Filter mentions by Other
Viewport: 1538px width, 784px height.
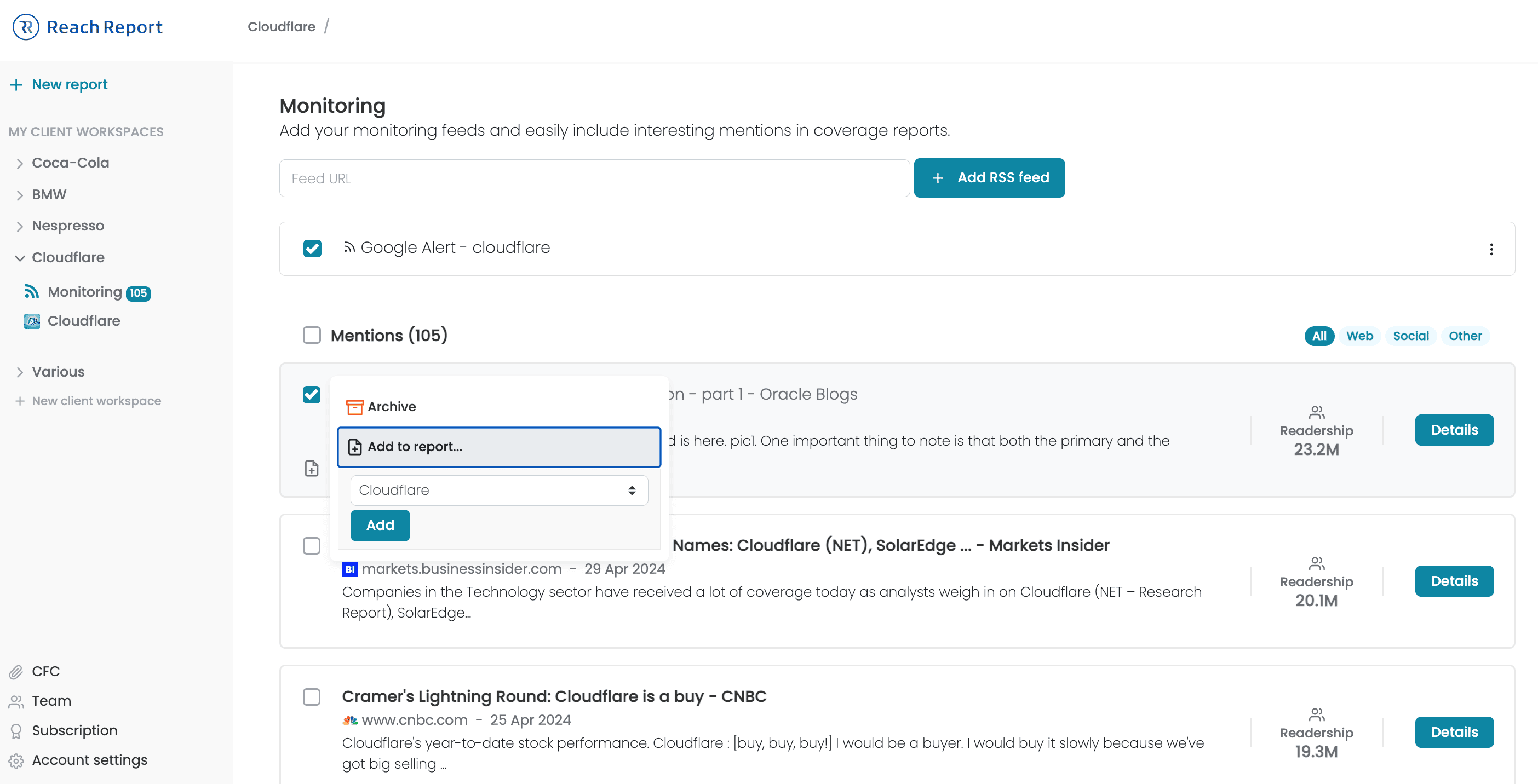coord(1465,336)
